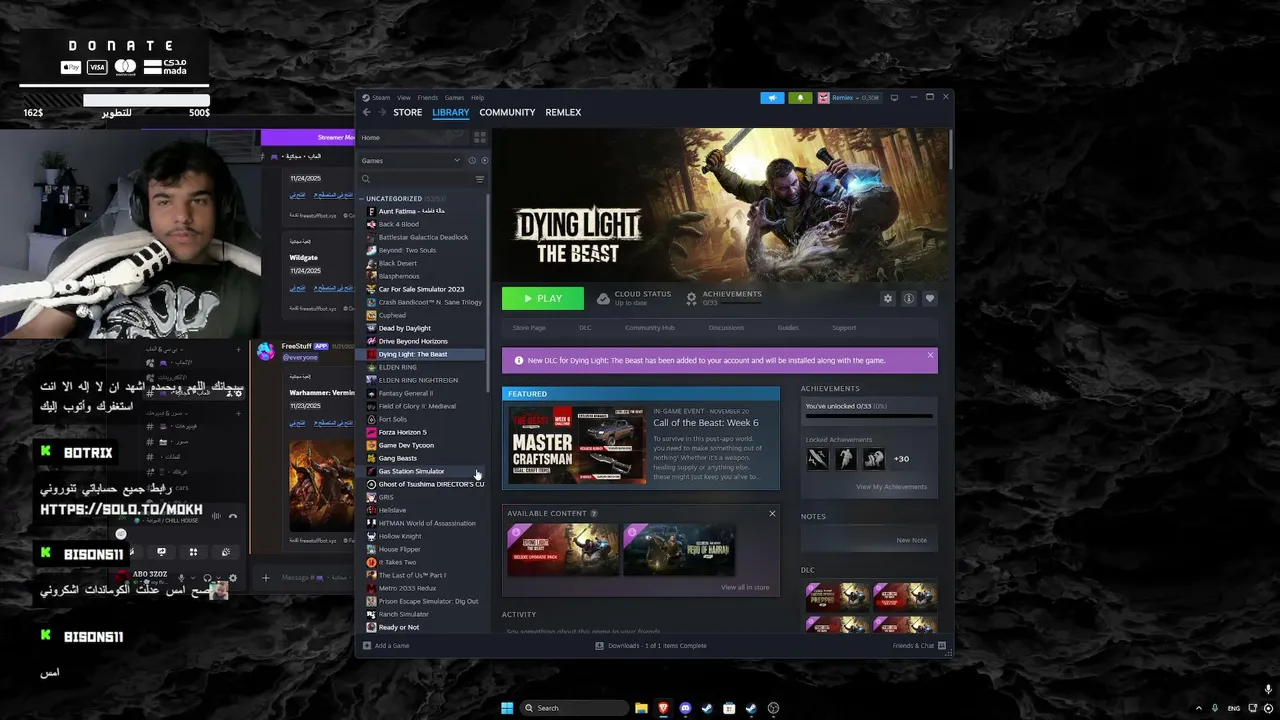The image size is (1280, 720).
Task: Open the Help menu
Action: point(477,97)
